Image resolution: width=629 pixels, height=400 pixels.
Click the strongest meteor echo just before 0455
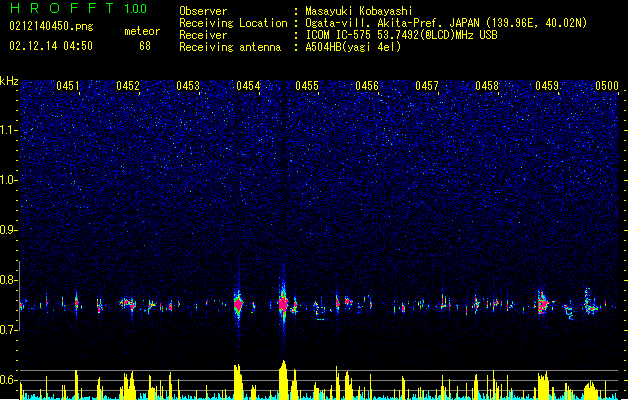[x=284, y=304]
